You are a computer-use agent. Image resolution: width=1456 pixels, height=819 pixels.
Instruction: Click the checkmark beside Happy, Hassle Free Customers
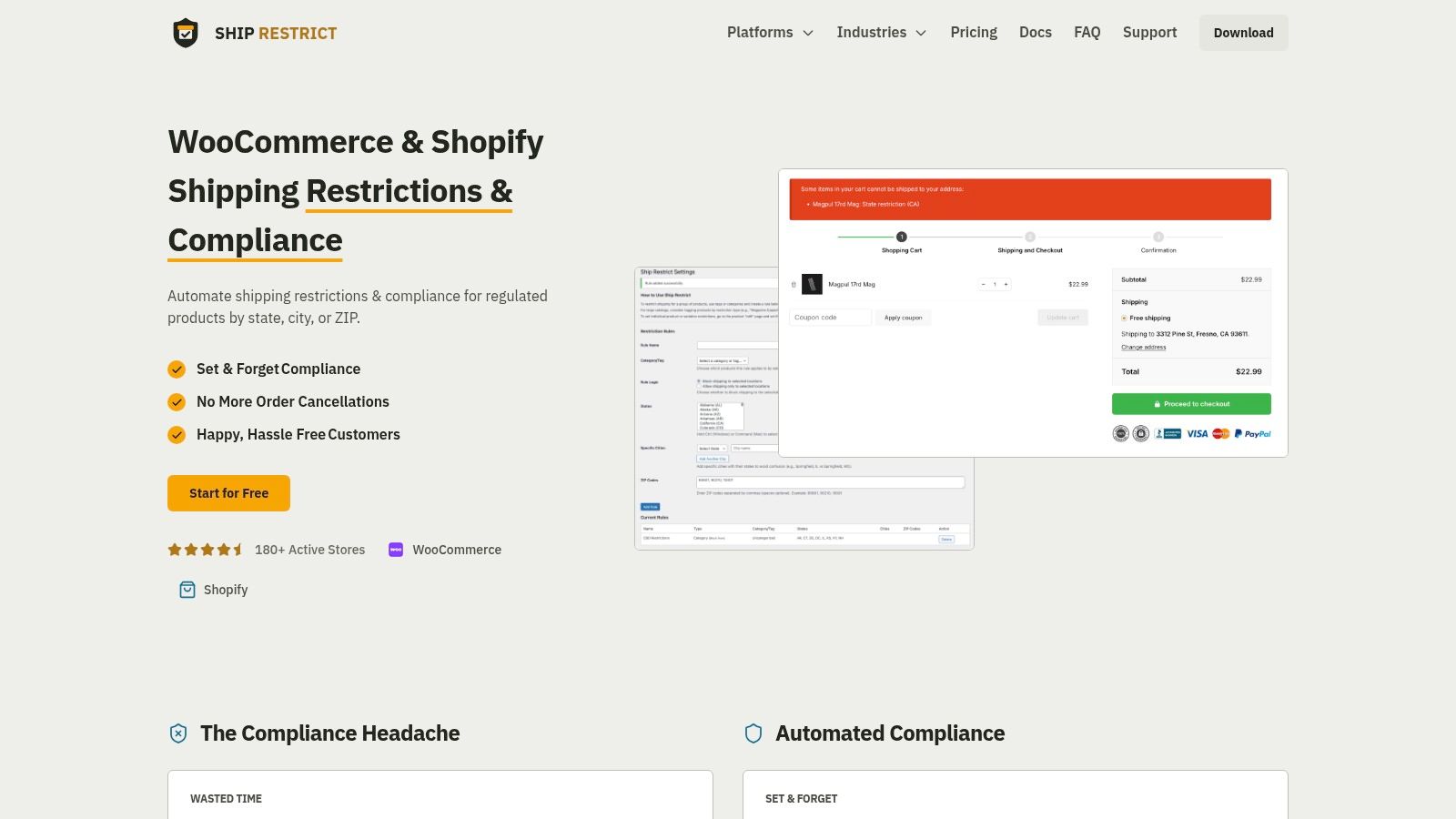177,435
